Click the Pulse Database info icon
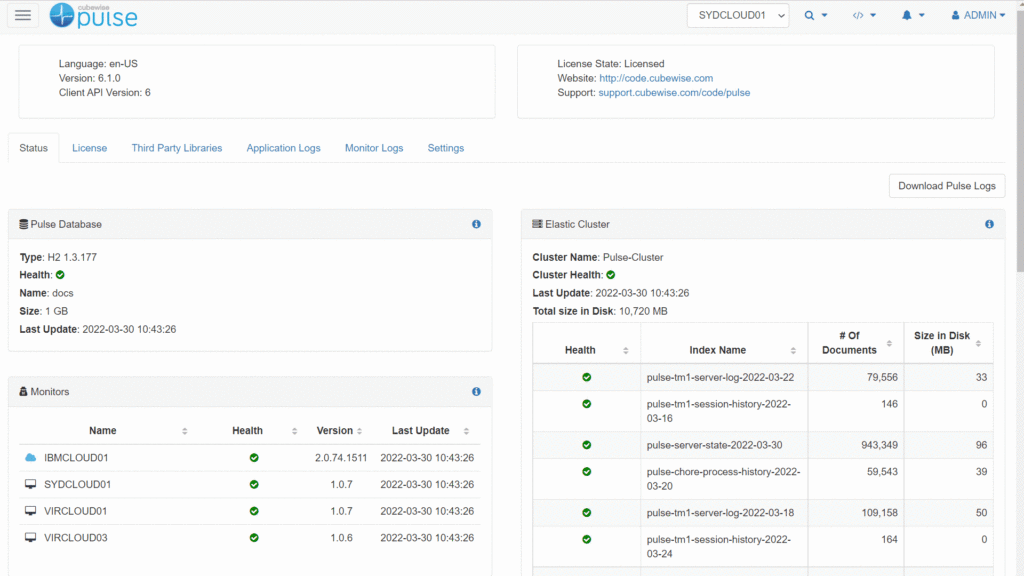The width and height of the screenshot is (1024, 576). 476,224
